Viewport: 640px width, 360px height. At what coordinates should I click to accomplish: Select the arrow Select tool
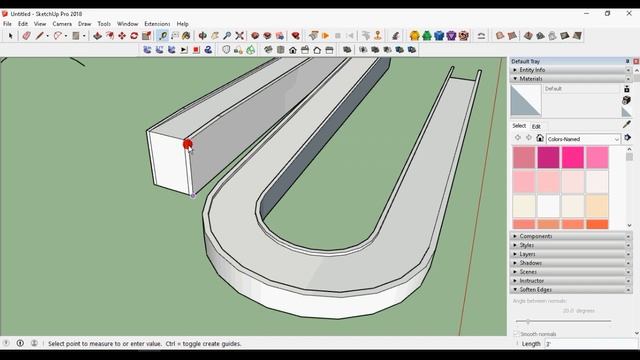10,36
